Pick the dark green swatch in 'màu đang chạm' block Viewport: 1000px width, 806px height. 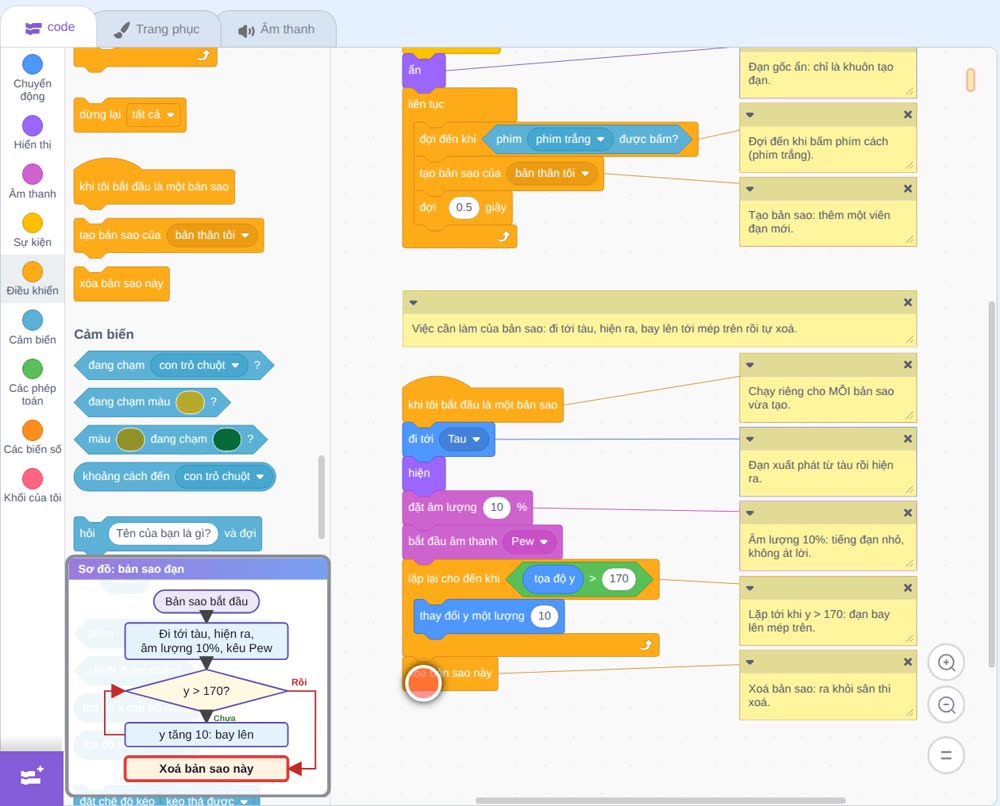(227, 439)
